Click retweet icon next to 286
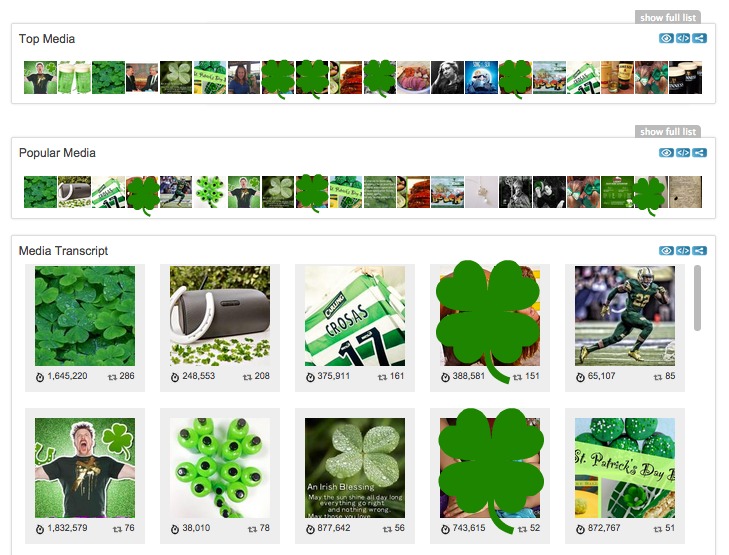The height and width of the screenshot is (555, 729). pyautogui.click(x=112, y=377)
